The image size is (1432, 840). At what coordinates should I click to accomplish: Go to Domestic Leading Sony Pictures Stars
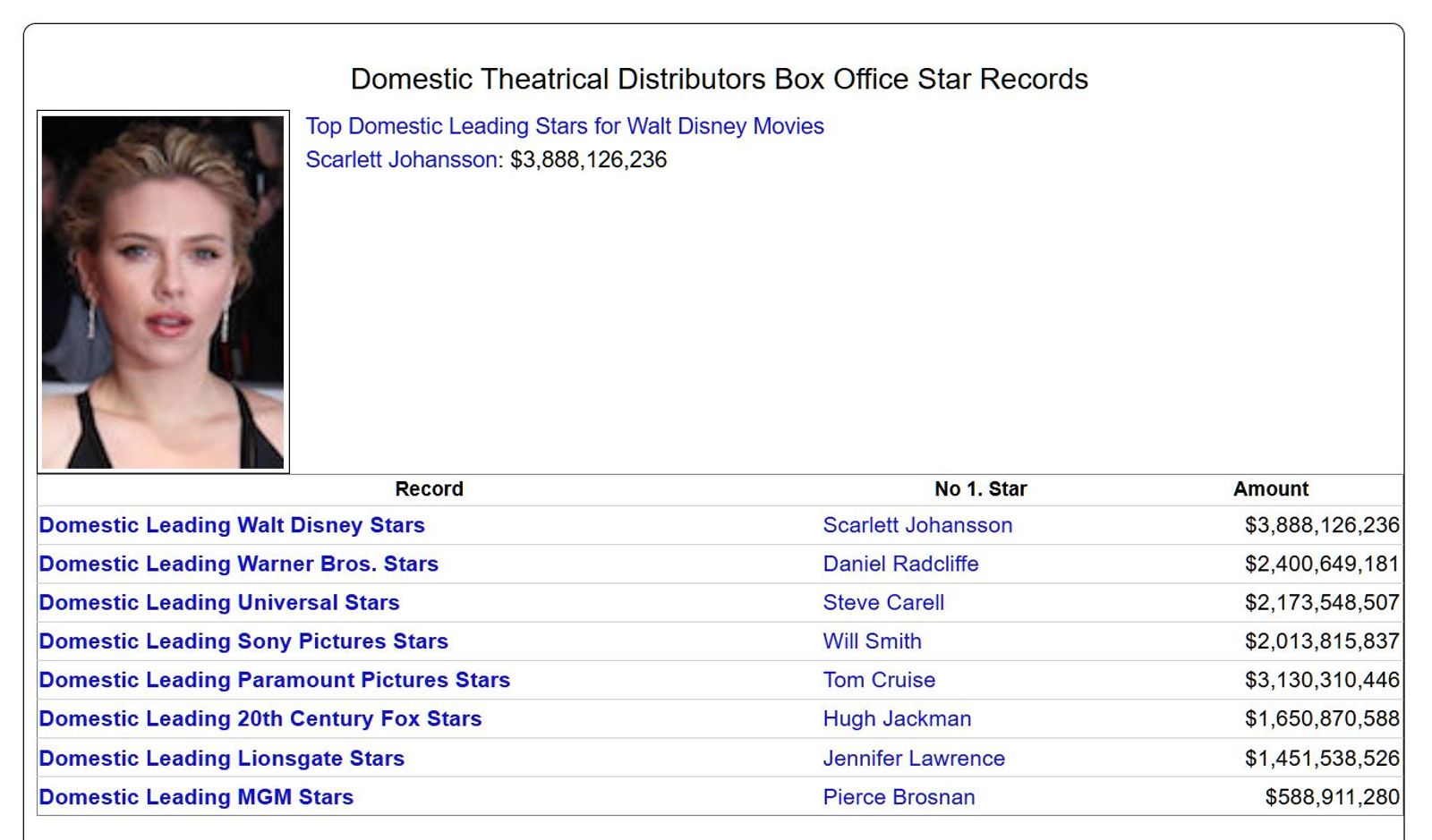point(243,641)
